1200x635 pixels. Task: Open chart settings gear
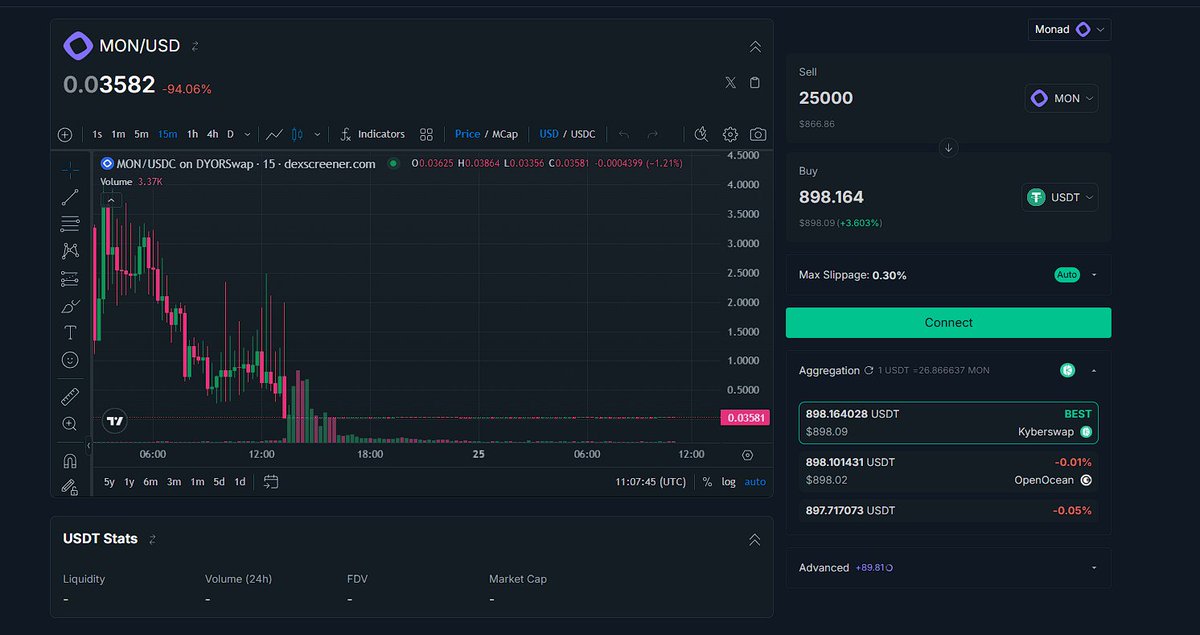[730, 134]
